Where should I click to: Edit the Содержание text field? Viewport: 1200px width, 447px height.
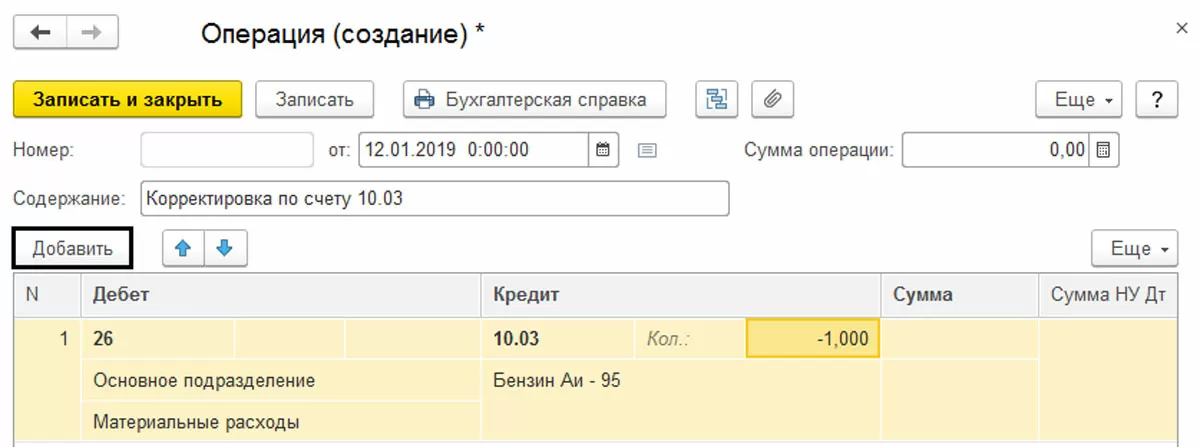click(435, 198)
